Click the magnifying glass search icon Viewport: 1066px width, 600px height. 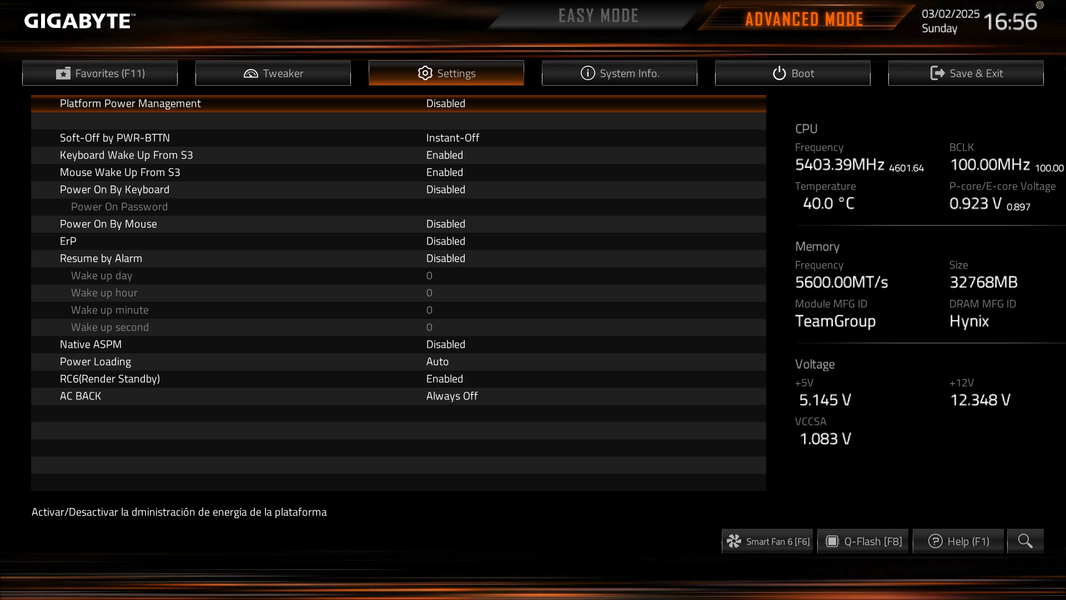pos(1025,541)
